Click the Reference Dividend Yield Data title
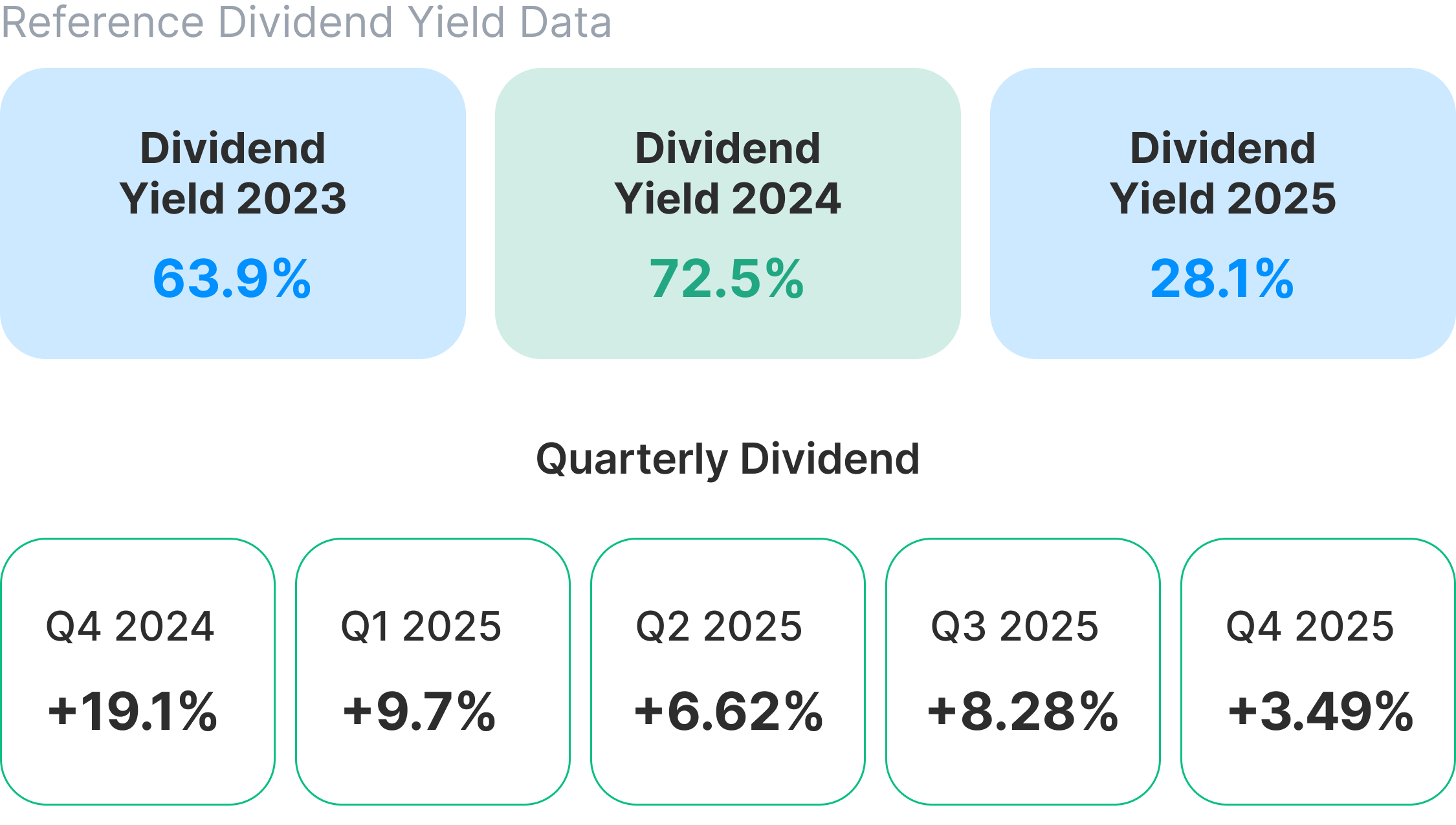The height and width of the screenshot is (825, 1456). pyautogui.click(x=306, y=22)
